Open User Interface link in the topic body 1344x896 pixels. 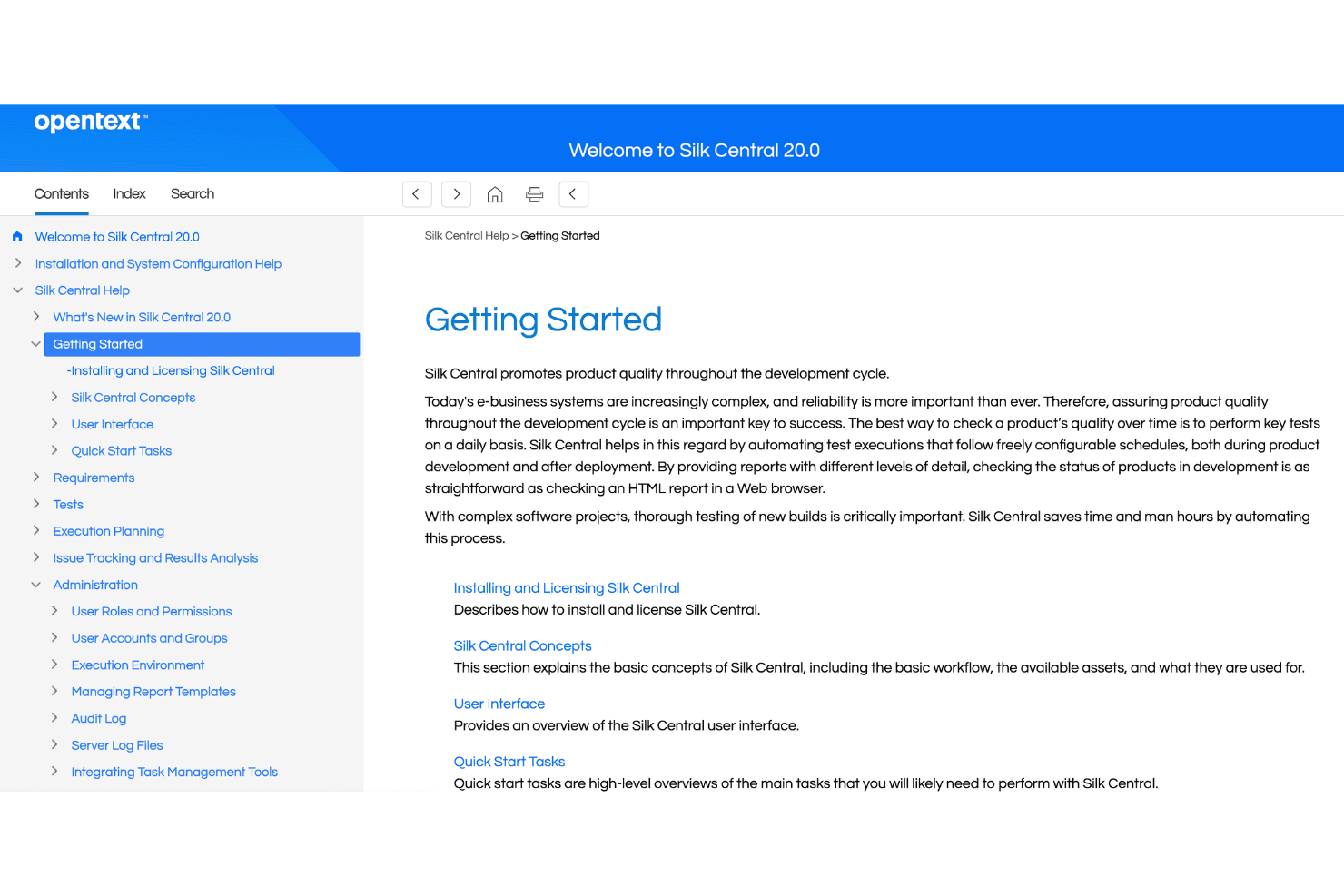(499, 704)
